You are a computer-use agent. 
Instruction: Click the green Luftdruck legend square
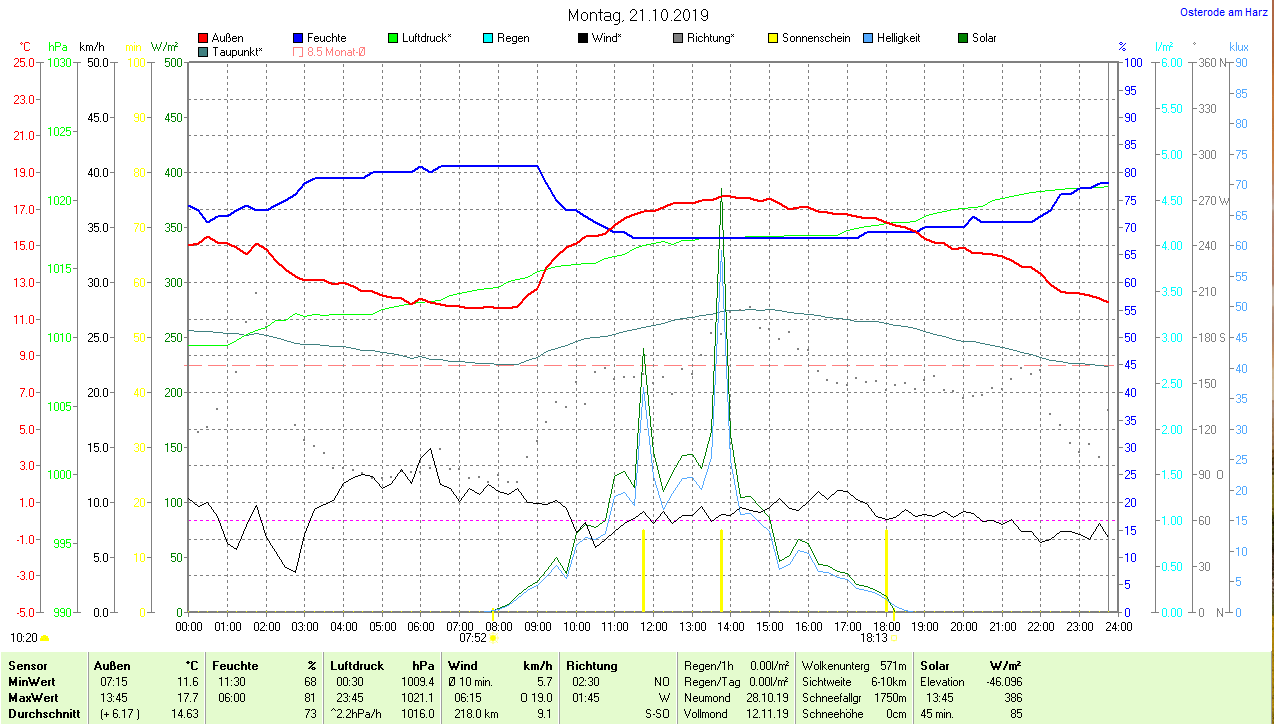click(394, 38)
